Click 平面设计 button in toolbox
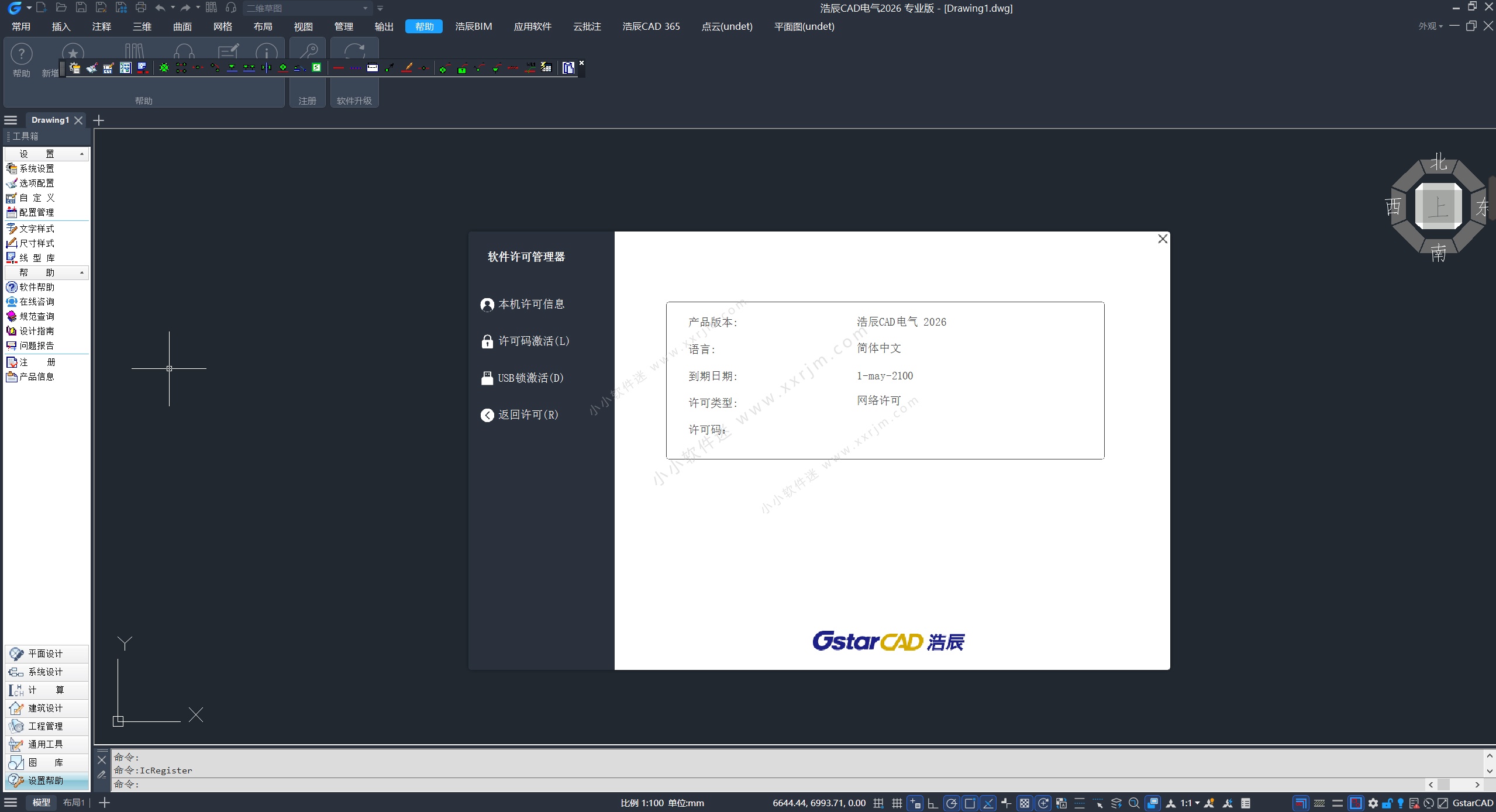Viewport: 1496px width, 812px height. [46, 654]
